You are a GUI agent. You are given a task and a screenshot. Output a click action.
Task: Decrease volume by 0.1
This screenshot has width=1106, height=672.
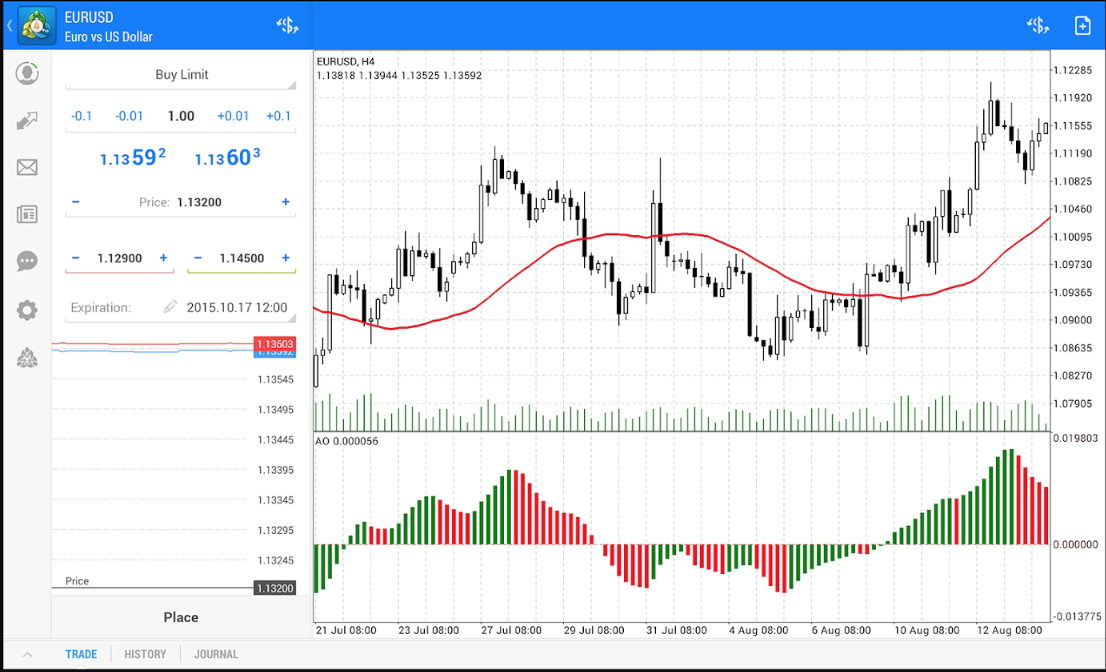coord(82,116)
